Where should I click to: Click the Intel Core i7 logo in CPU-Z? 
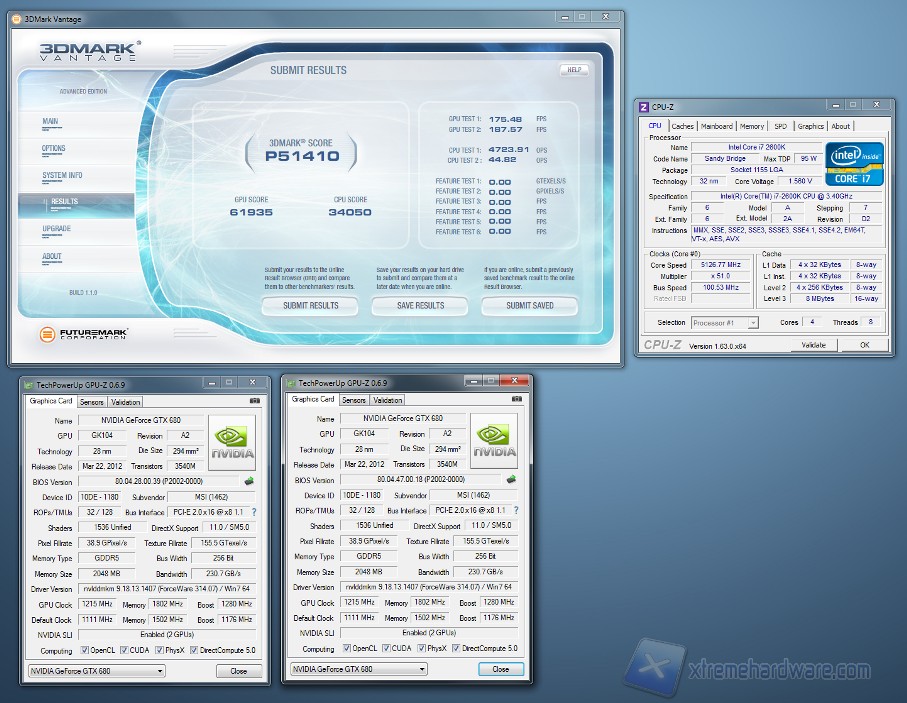tap(853, 163)
